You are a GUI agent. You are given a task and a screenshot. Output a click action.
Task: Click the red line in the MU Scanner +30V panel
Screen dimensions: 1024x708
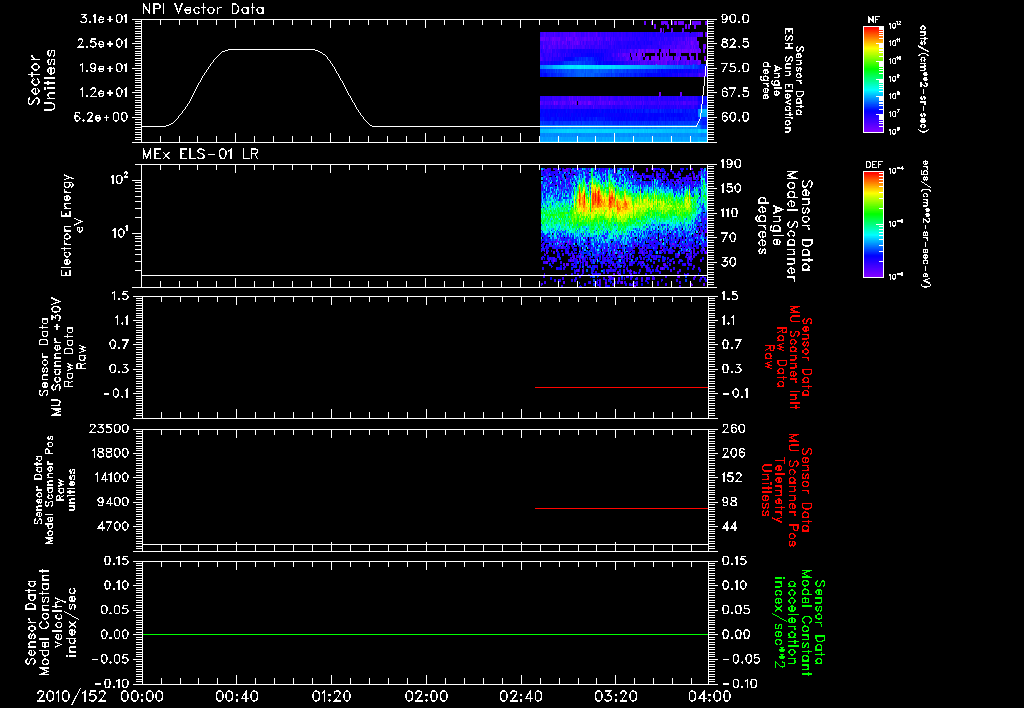point(622,387)
